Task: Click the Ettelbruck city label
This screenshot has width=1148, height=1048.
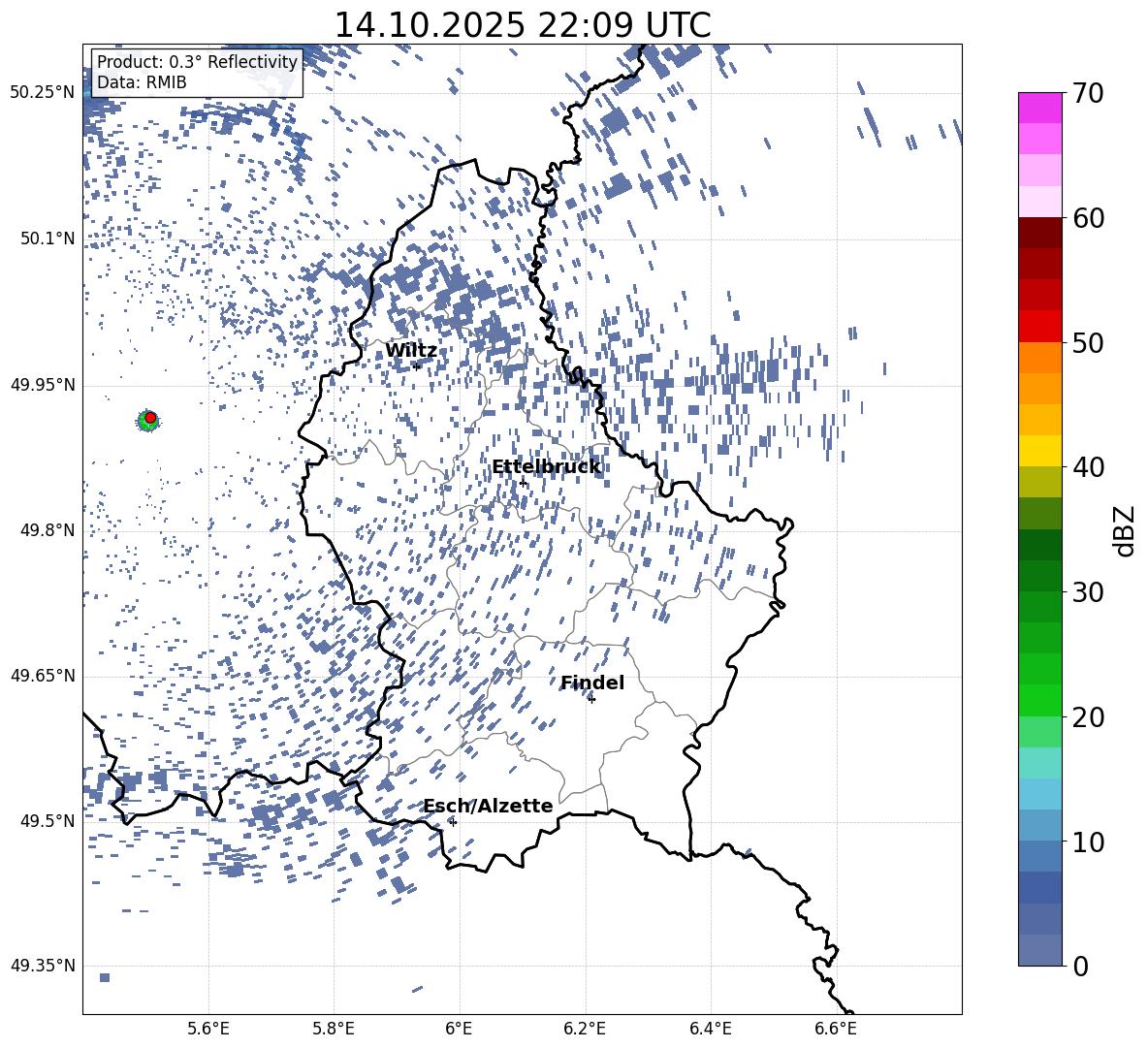Action: point(546,467)
